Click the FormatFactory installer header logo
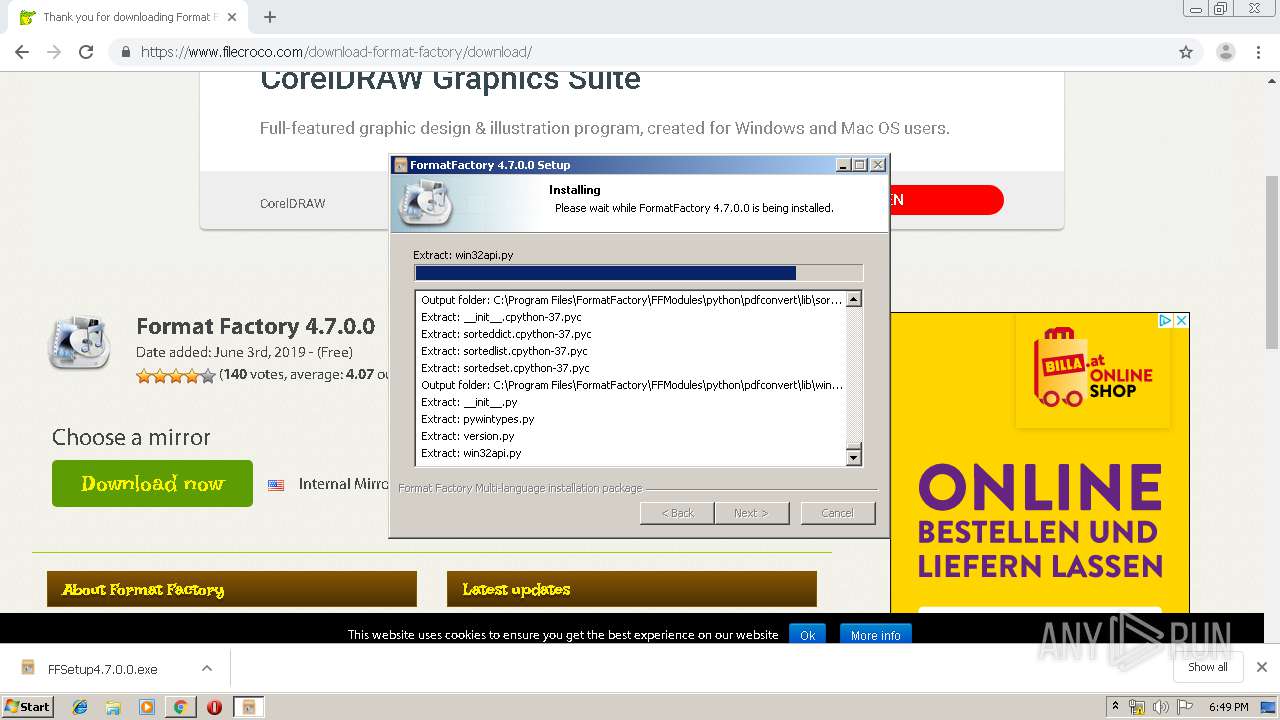The height and width of the screenshot is (720, 1280). [x=425, y=202]
